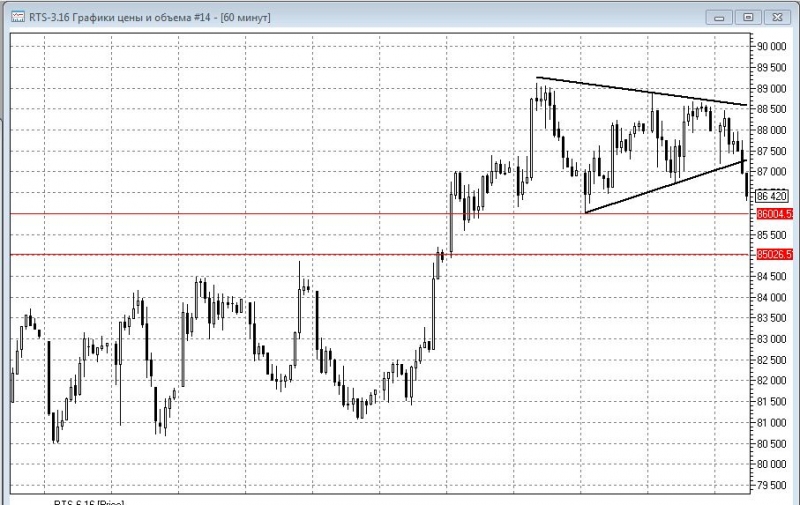800x505 pixels.
Task: Click the chart window icon in title bar
Action: [18, 17]
